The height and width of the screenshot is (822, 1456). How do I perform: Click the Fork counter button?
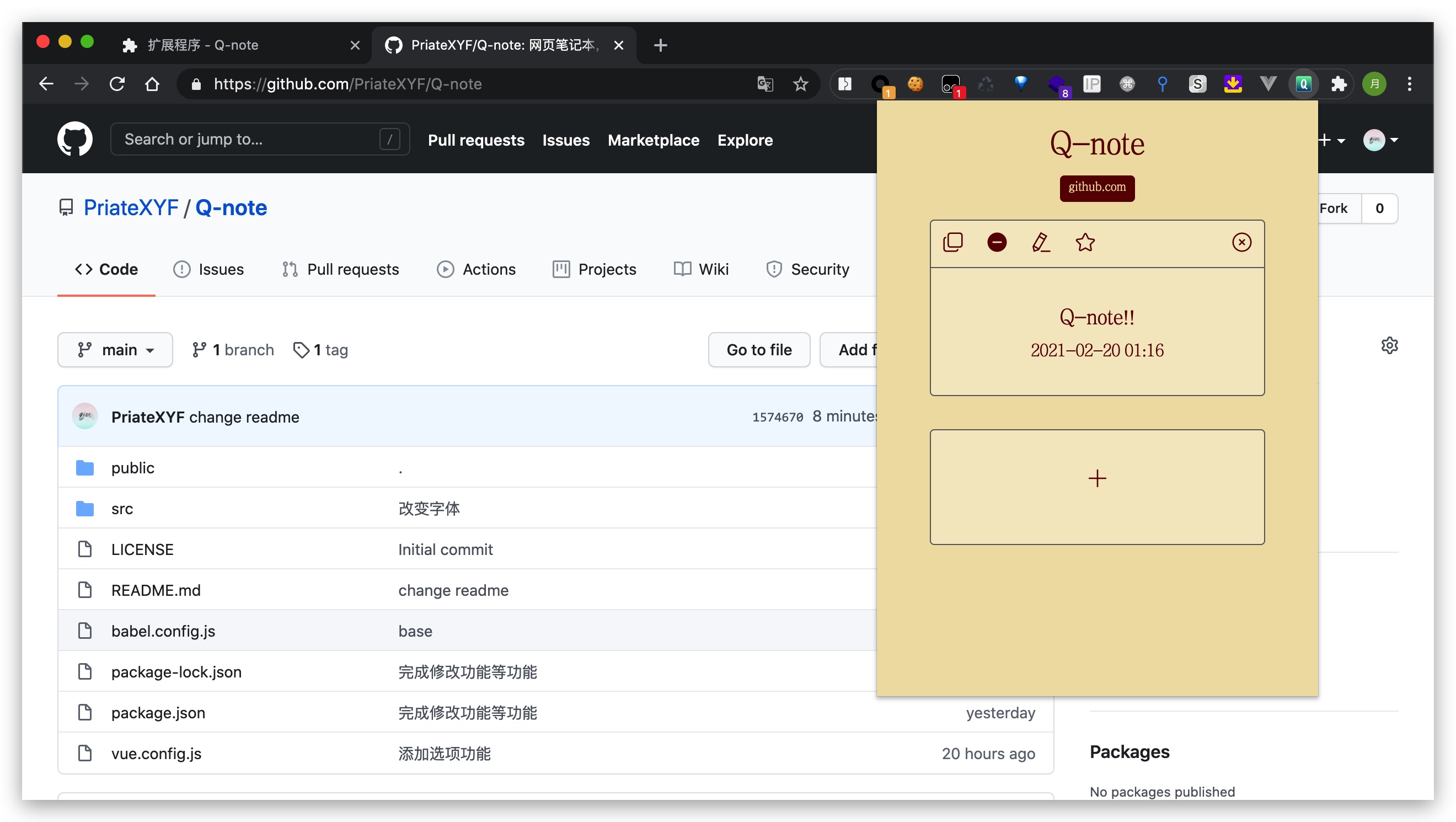pyautogui.click(x=1380, y=207)
